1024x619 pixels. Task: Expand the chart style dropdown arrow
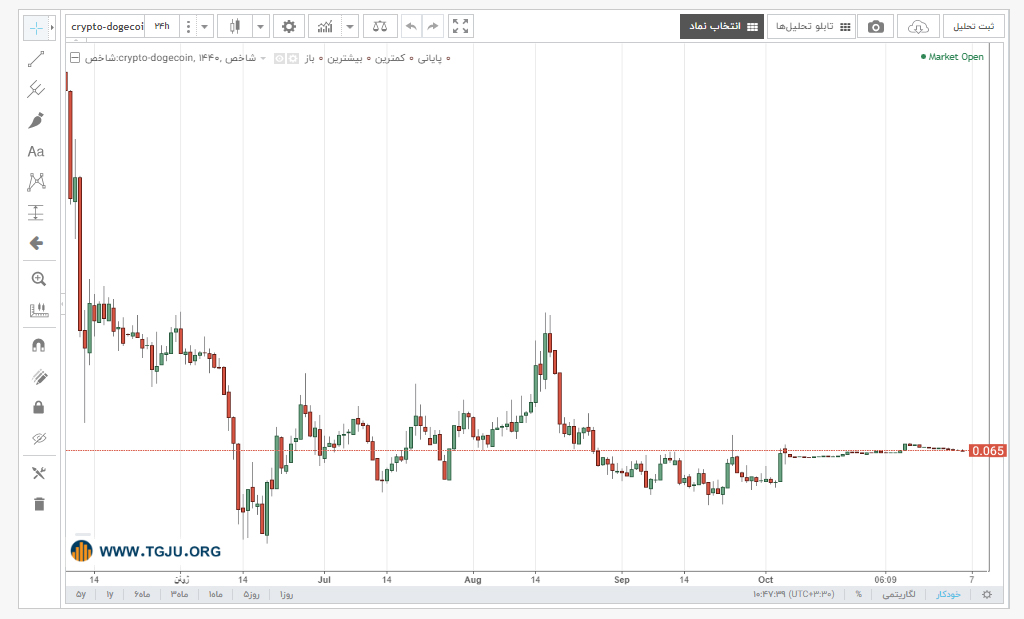pos(261,27)
